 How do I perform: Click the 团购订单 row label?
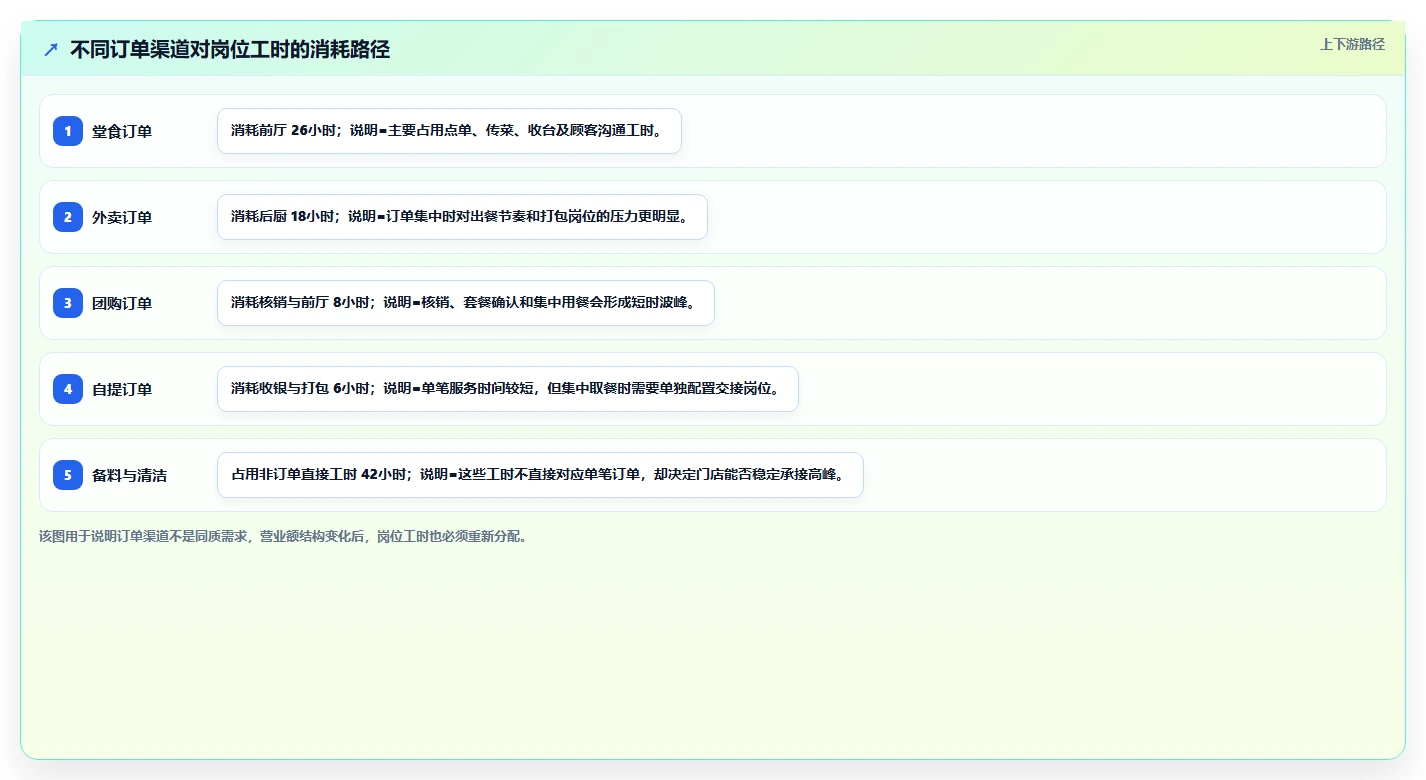tap(122, 303)
